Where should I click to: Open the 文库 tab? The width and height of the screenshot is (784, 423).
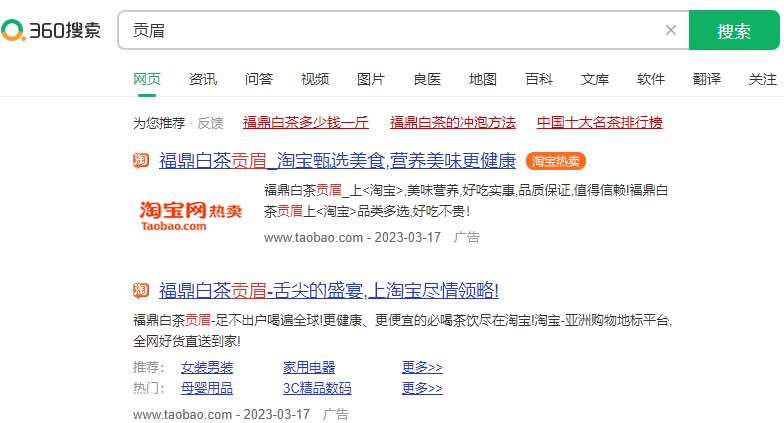[595, 79]
